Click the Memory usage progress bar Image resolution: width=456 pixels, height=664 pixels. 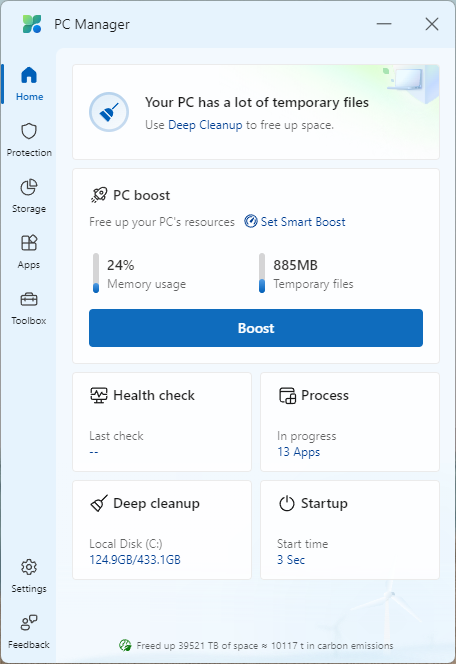point(96,273)
